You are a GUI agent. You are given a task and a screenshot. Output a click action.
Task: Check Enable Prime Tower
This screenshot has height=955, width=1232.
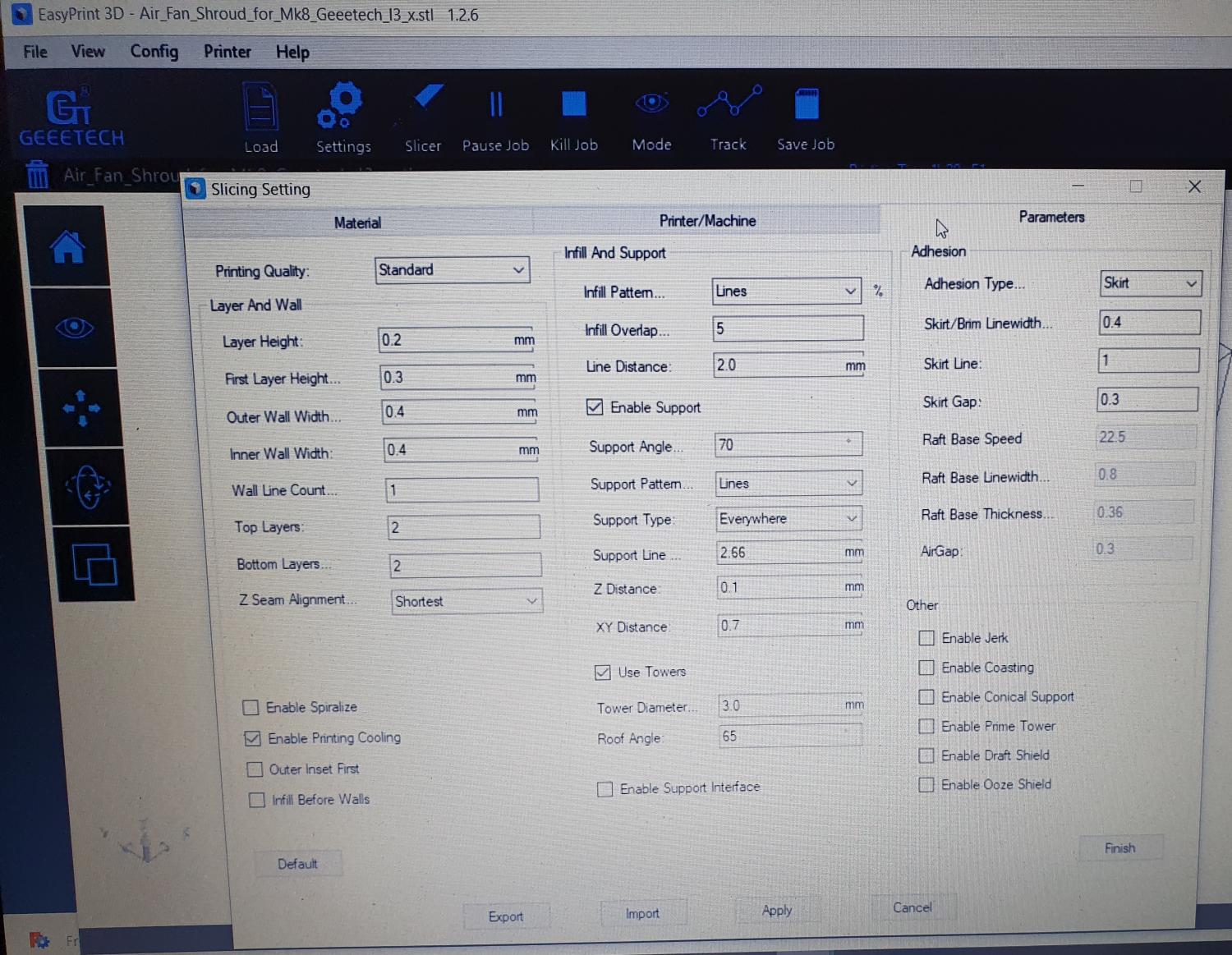pyautogui.click(x=926, y=727)
